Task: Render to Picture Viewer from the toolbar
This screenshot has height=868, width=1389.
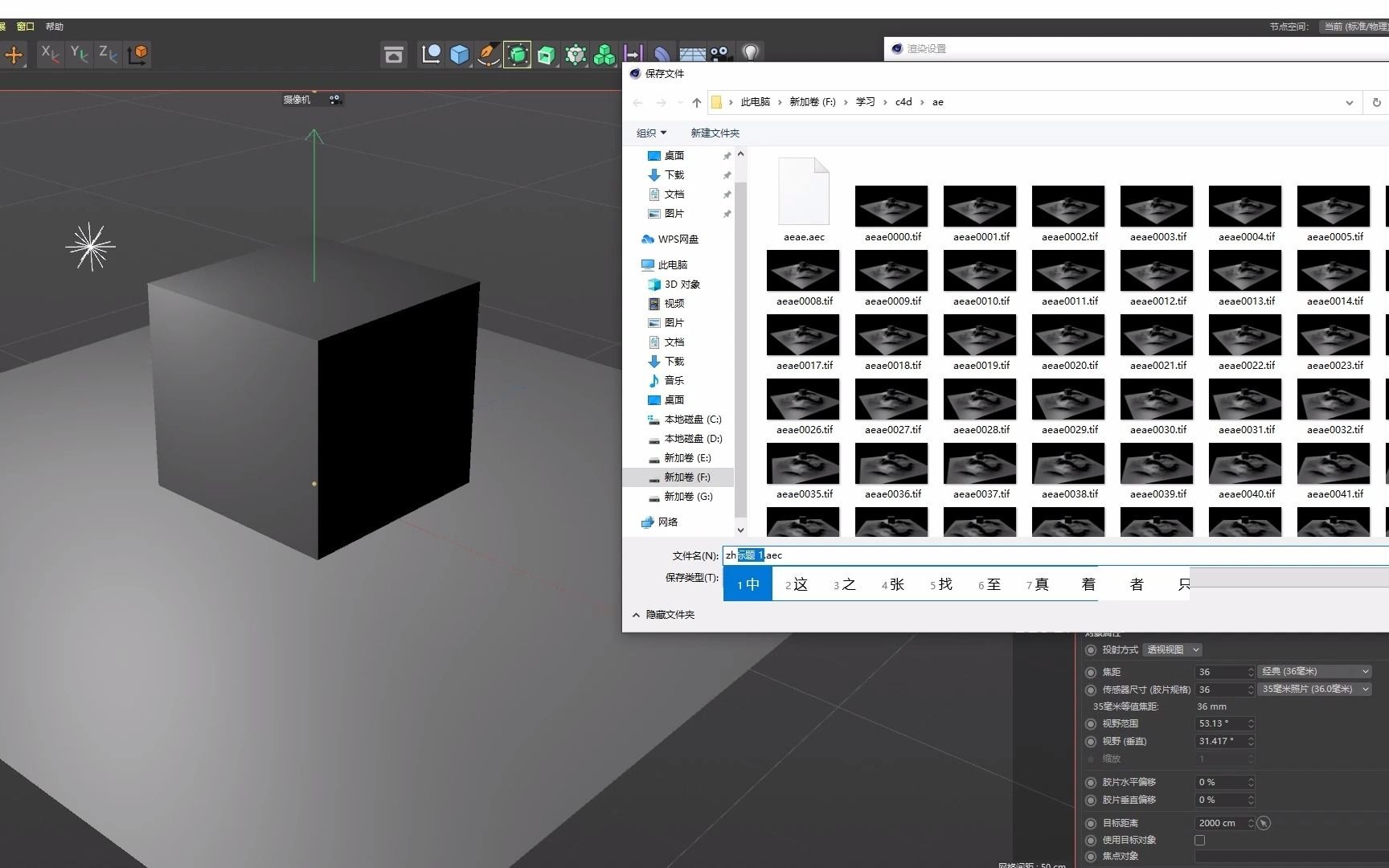Action: pyautogui.click(x=394, y=54)
